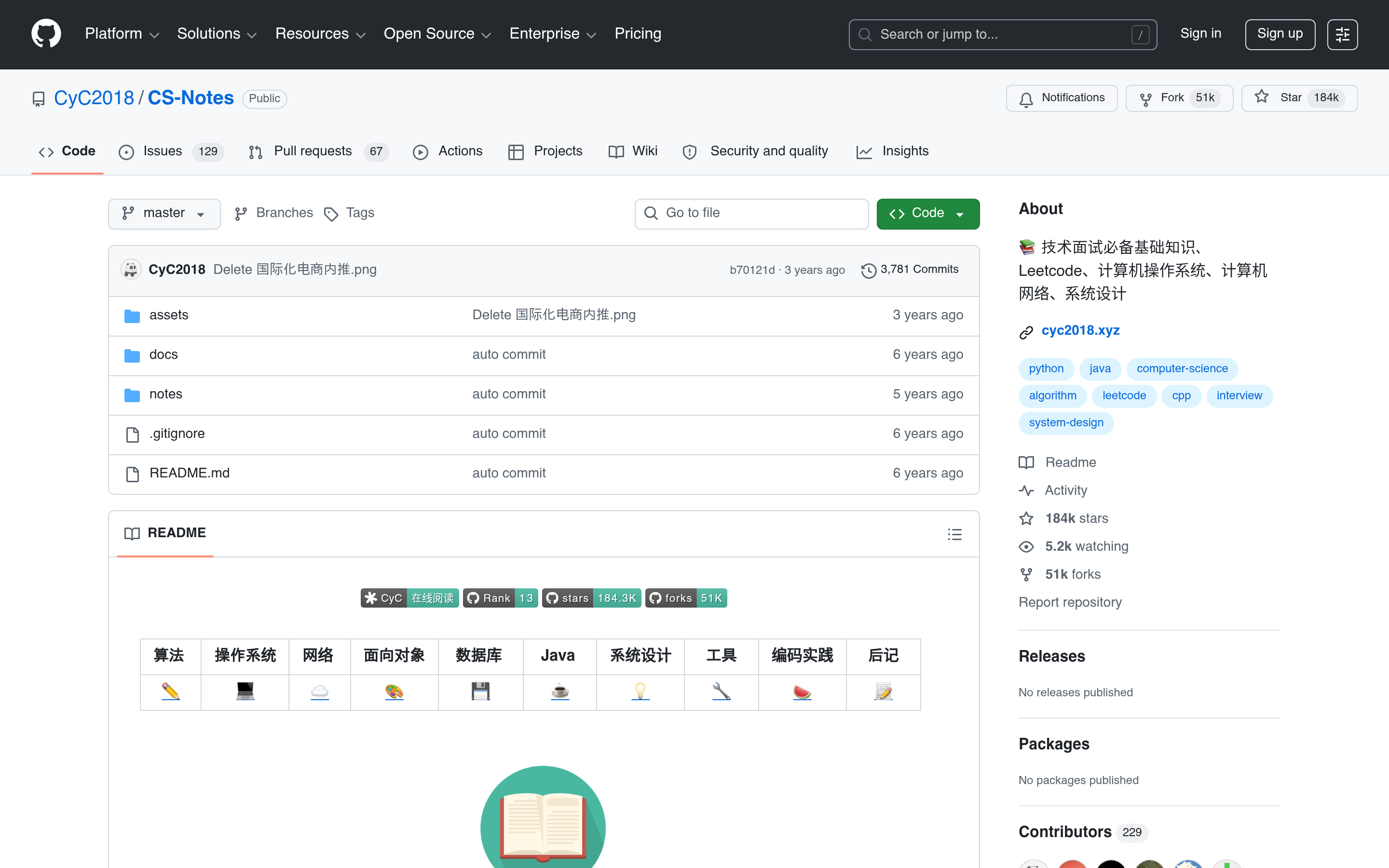Fork the repository with Fork 51k button

[1179, 98]
